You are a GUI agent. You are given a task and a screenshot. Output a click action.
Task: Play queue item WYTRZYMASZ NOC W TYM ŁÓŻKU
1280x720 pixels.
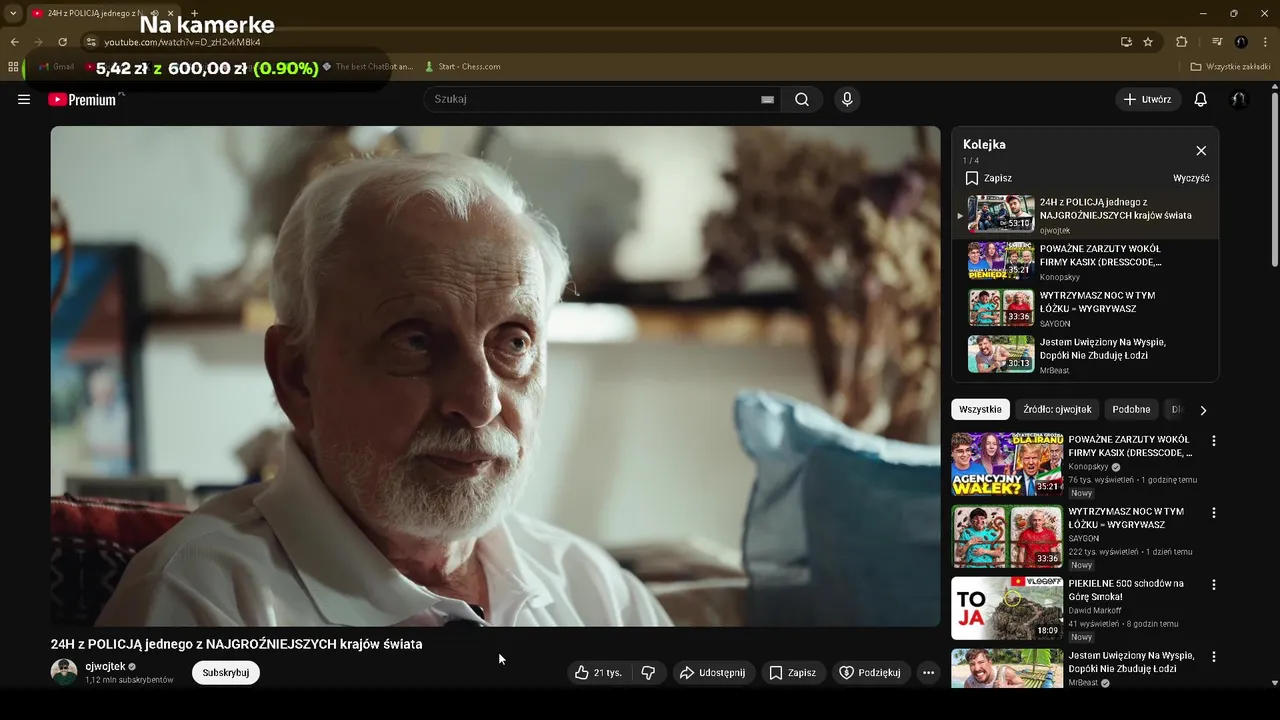[x=1085, y=308]
